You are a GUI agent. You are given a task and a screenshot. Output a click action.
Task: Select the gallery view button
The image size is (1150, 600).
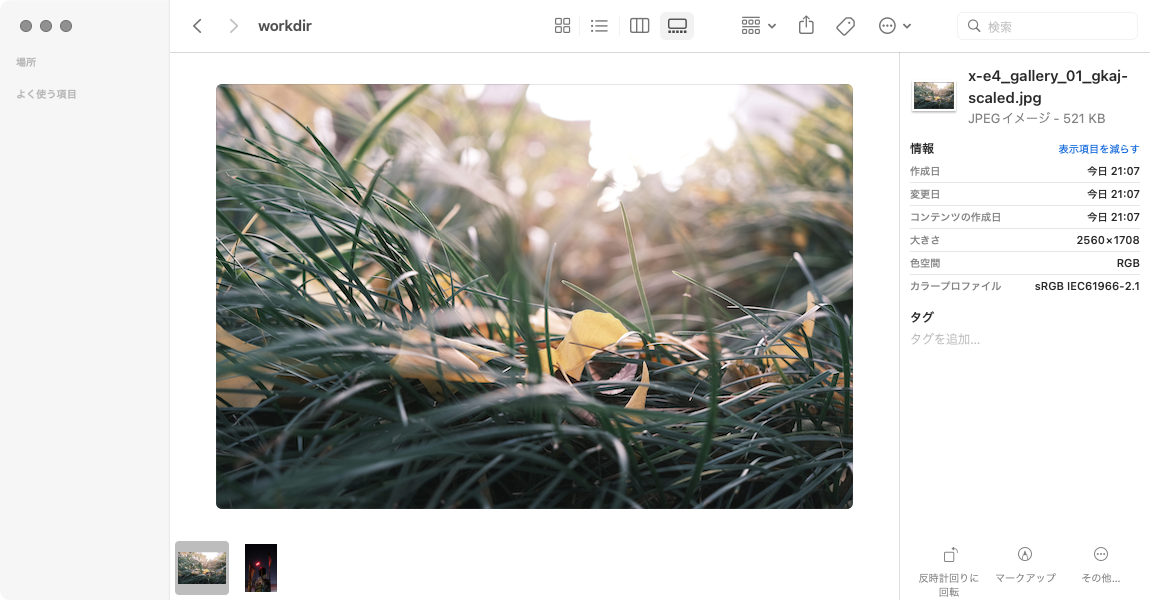(x=677, y=26)
